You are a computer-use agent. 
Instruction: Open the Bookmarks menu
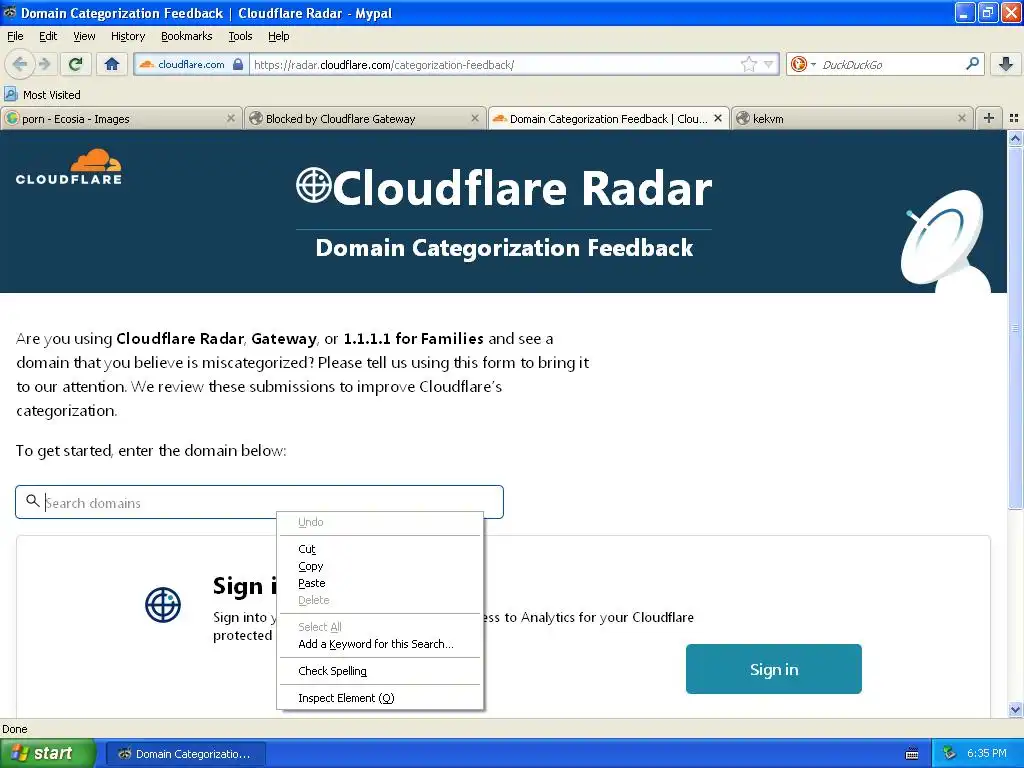point(187,36)
